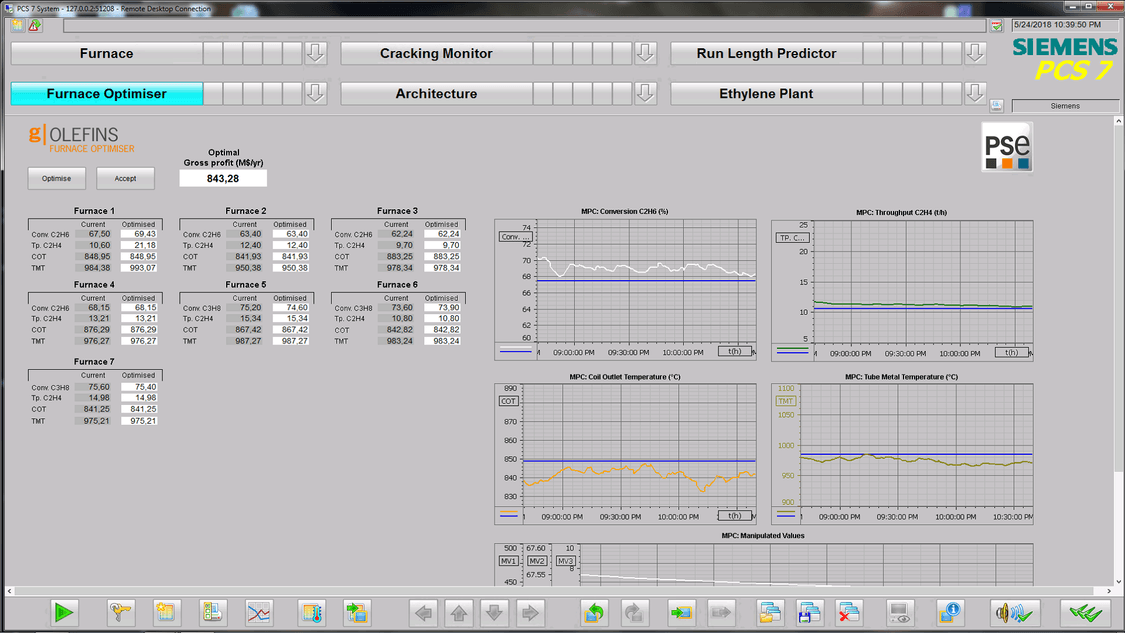Delete the screen composition red X icon
The image size is (1125, 633).
[x=849, y=612]
